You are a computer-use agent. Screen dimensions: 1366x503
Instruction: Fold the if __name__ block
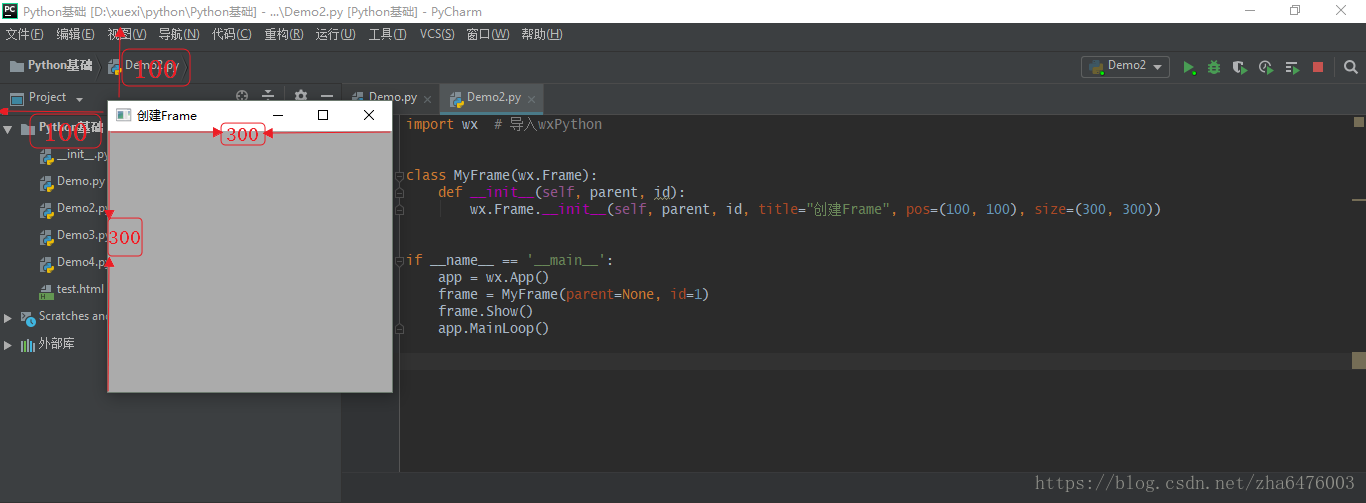tap(399, 260)
